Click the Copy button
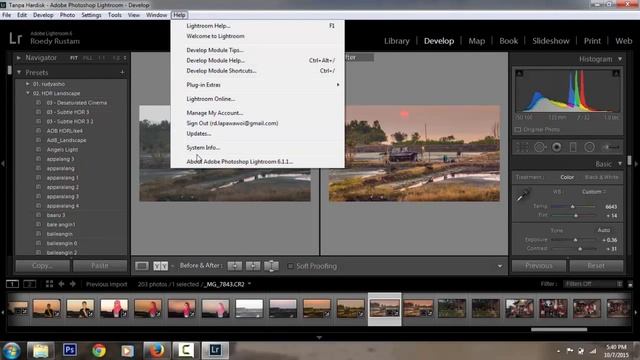 click(42, 266)
